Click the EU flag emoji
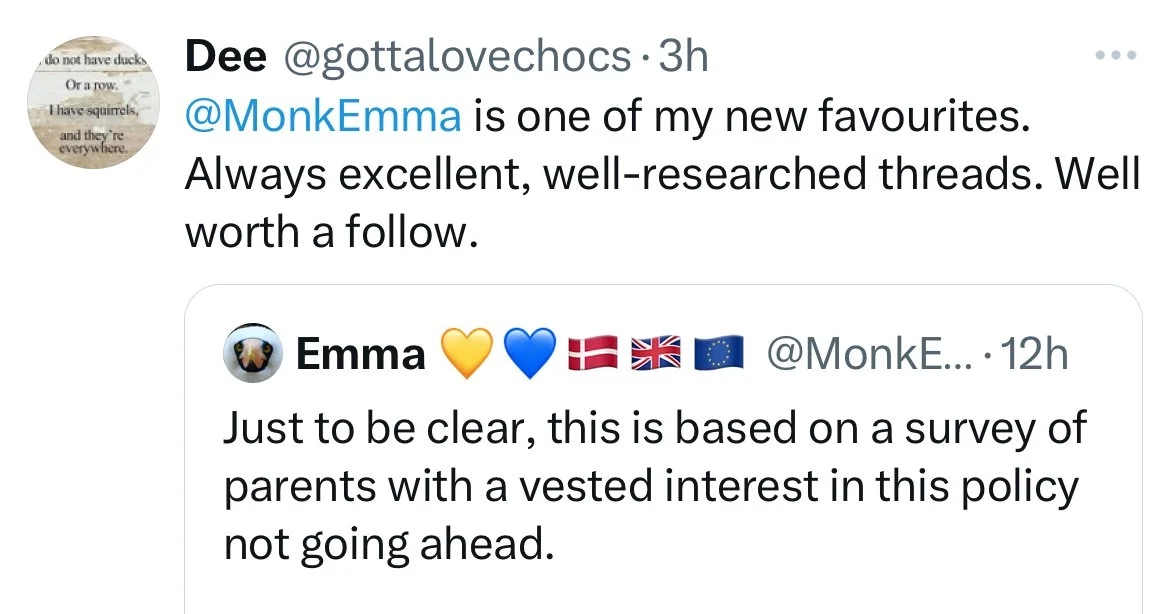 (x=719, y=355)
